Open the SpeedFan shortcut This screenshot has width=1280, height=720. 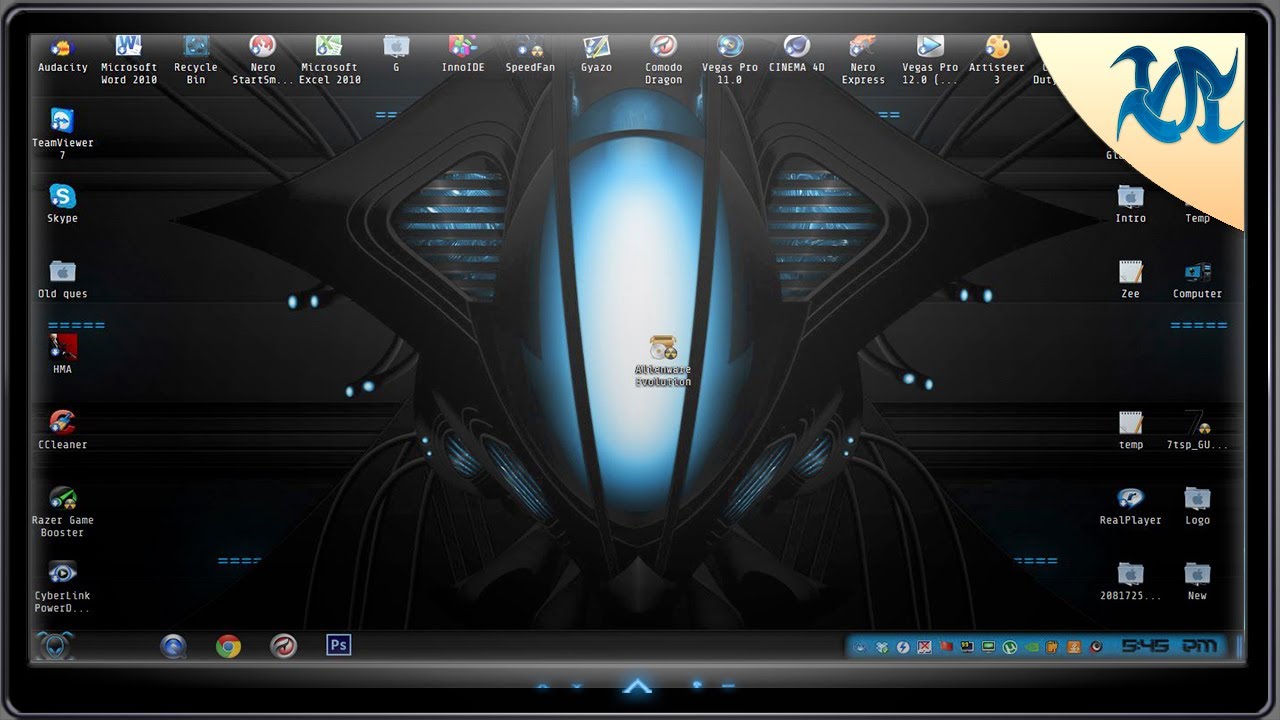point(530,53)
